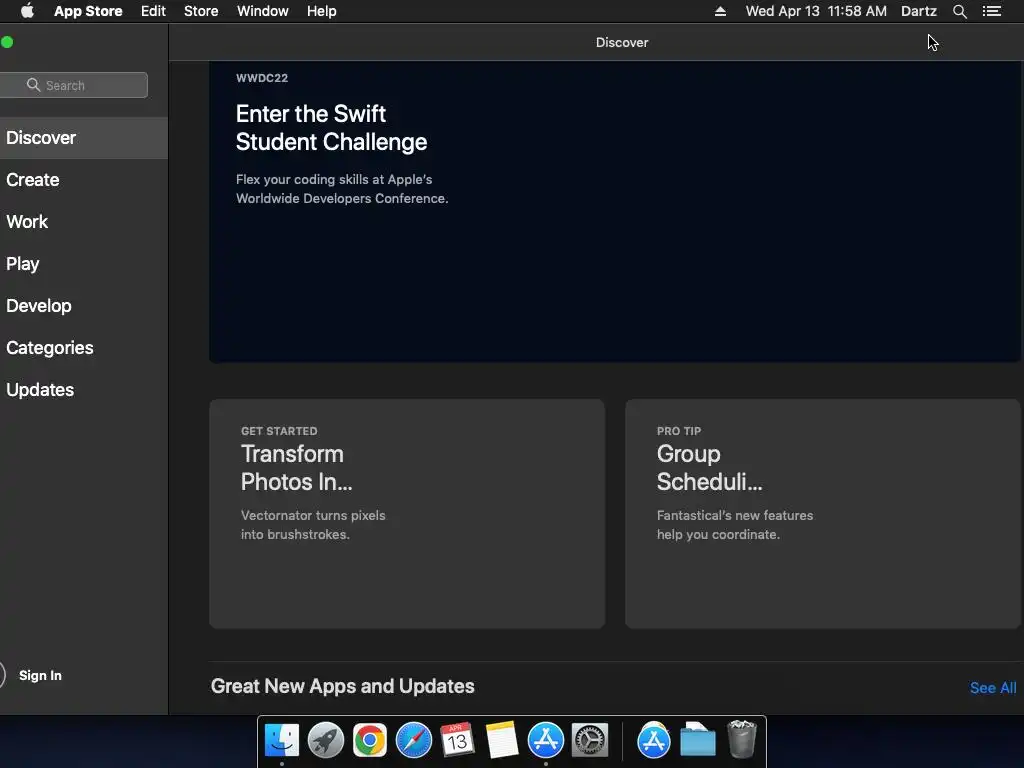Open the Help menu
Image resolution: width=1024 pixels, height=768 pixels.
click(x=322, y=11)
